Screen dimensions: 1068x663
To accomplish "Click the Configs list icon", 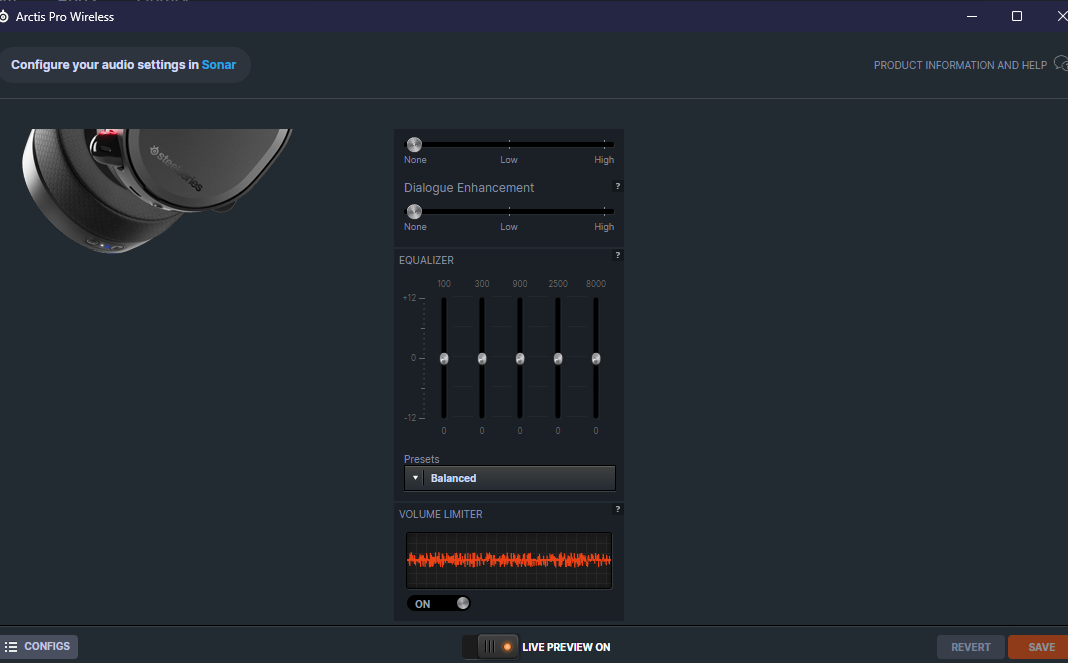I will pyautogui.click(x=11, y=647).
